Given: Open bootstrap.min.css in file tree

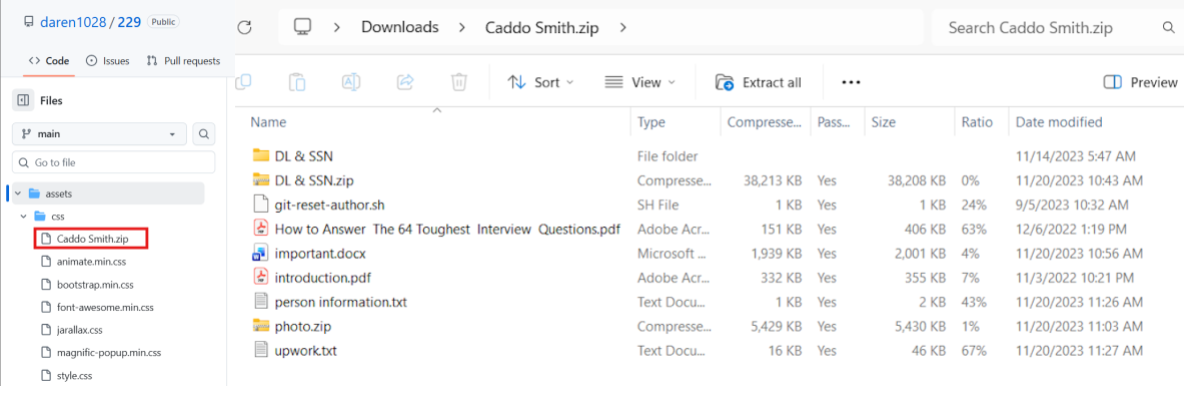Looking at the screenshot, I should click(95, 285).
